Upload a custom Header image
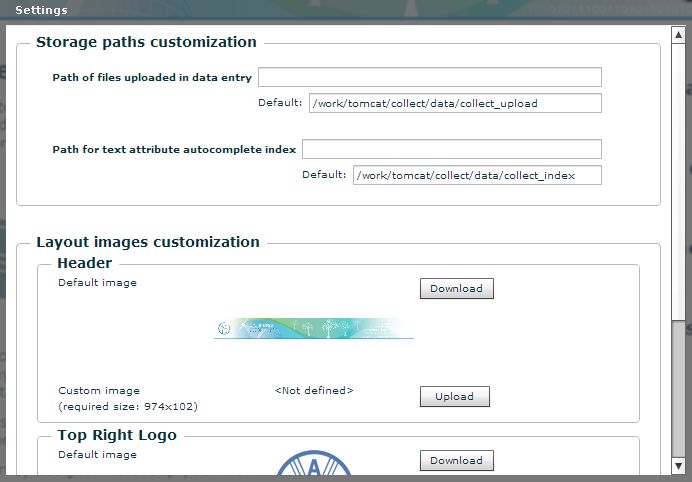This screenshot has height=482, width=692. pos(455,396)
